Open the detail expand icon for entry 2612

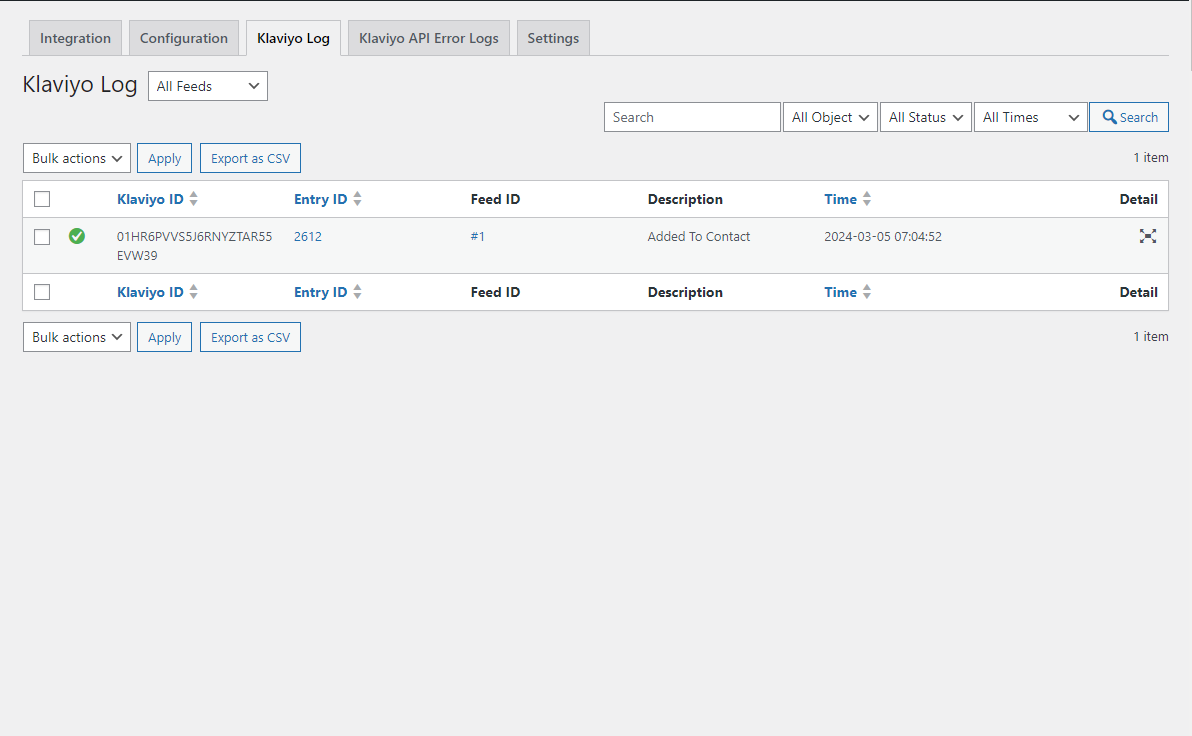1147,236
